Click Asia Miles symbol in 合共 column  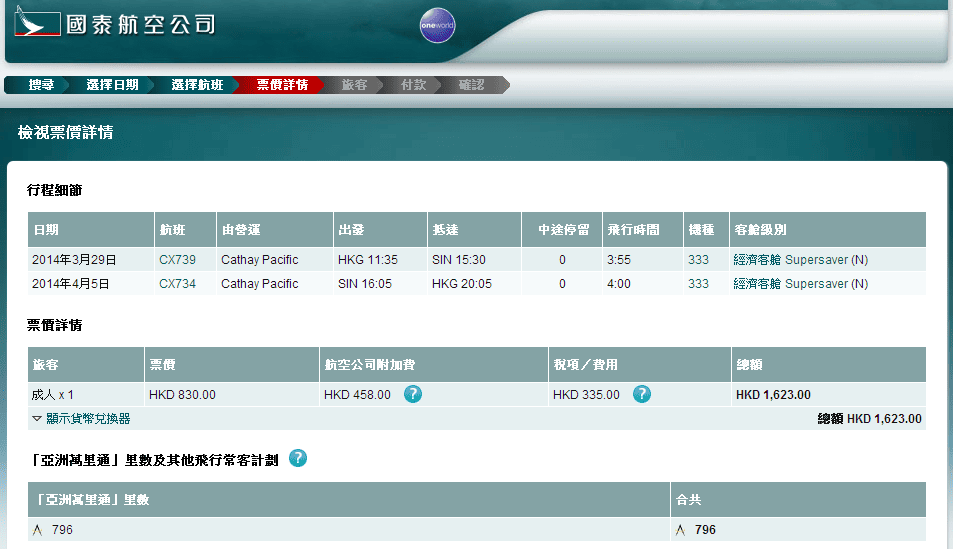pos(681,530)
